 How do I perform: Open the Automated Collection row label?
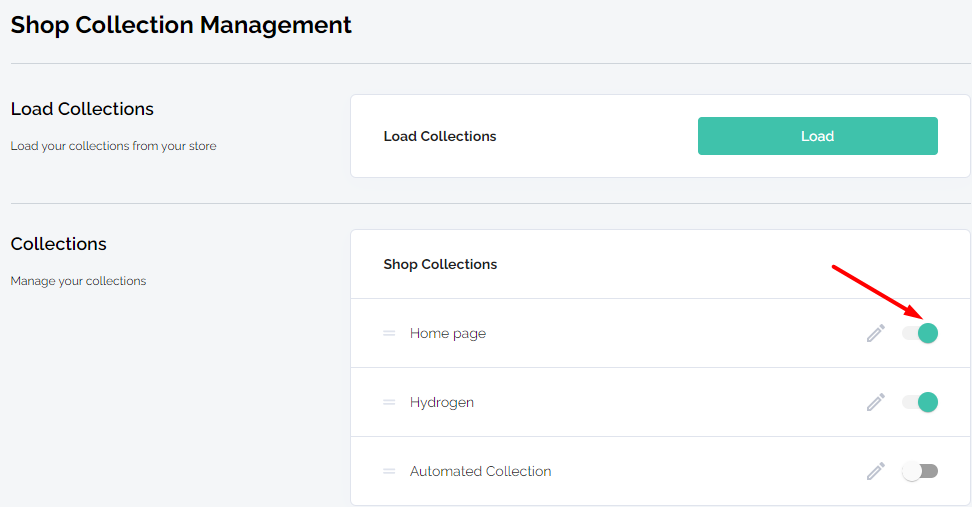[480, 471]
